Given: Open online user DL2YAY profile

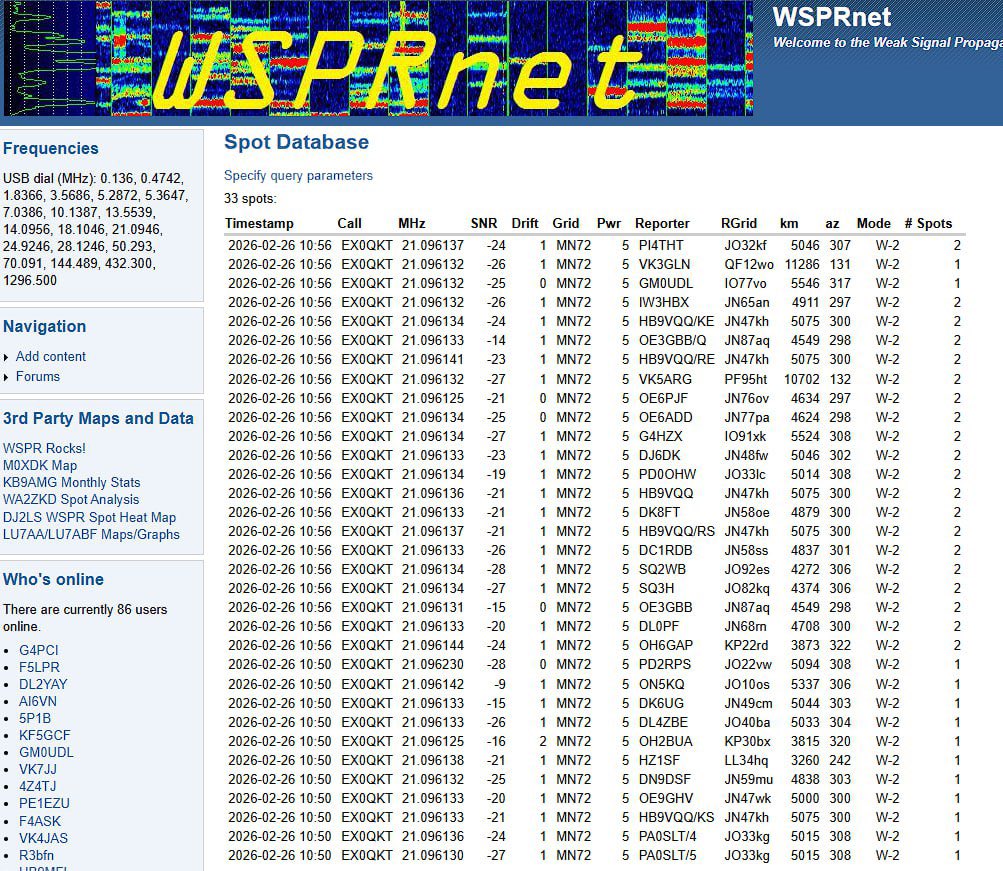Looking at the screenshot, I should pyautogui.click(x=43, y=684).
